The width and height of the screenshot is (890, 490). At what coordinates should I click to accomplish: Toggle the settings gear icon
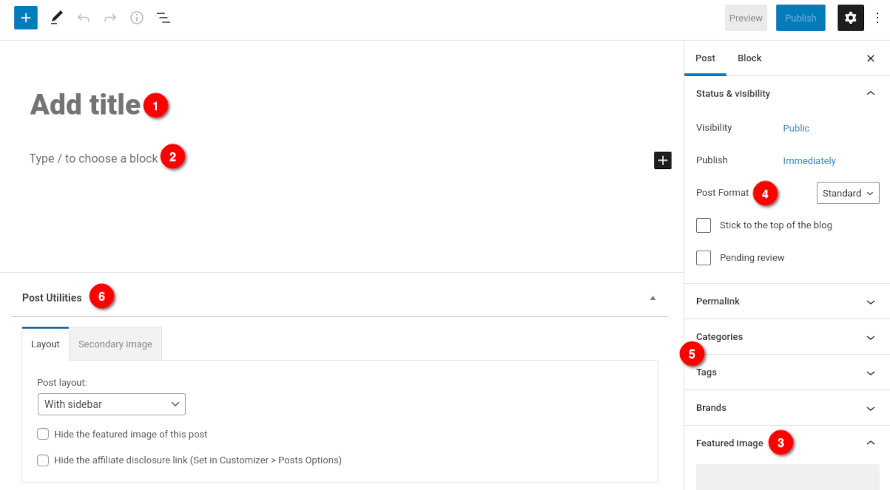point(850,18)
